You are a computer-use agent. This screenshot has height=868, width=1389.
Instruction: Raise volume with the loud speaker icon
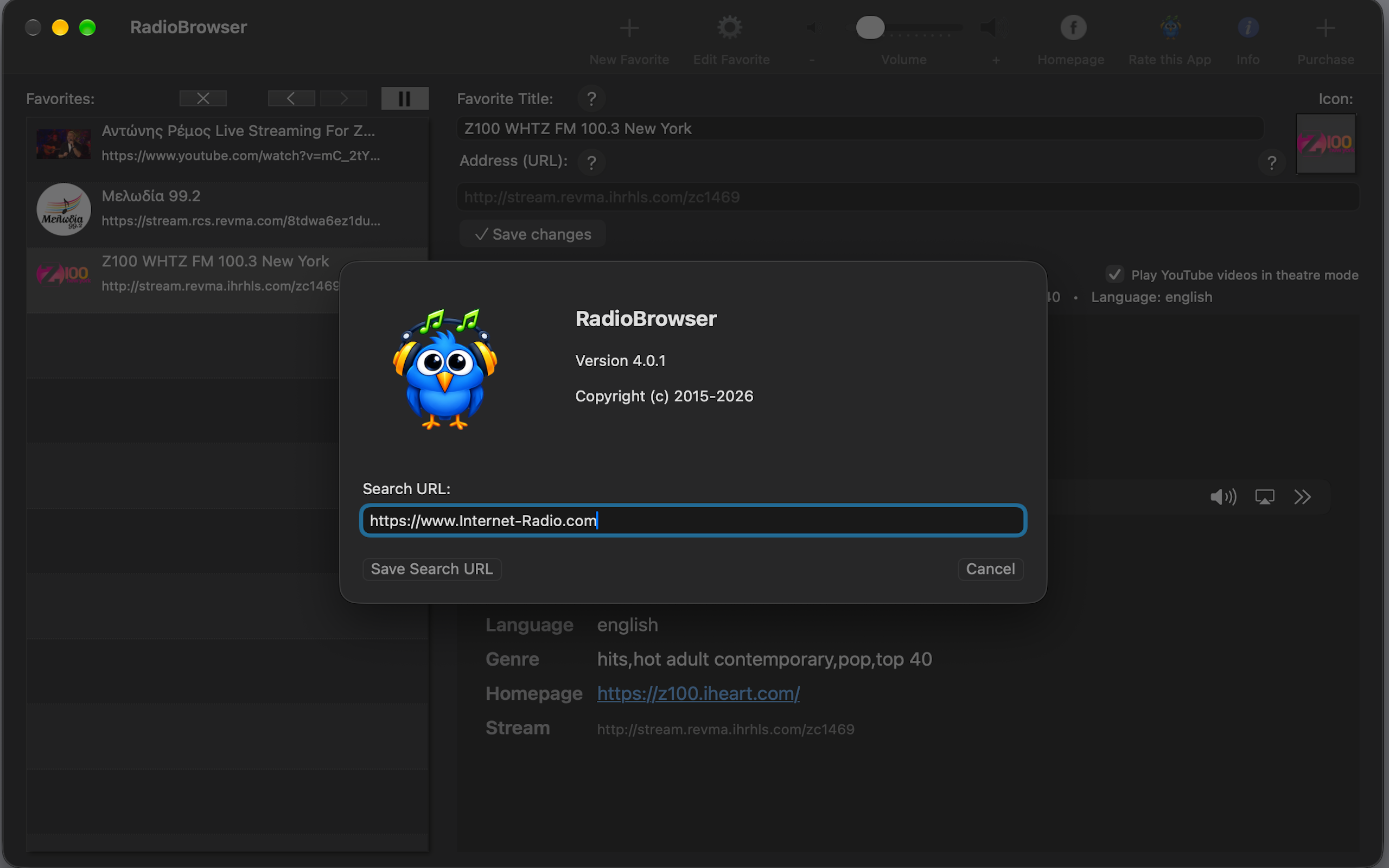tap(993, 28)
